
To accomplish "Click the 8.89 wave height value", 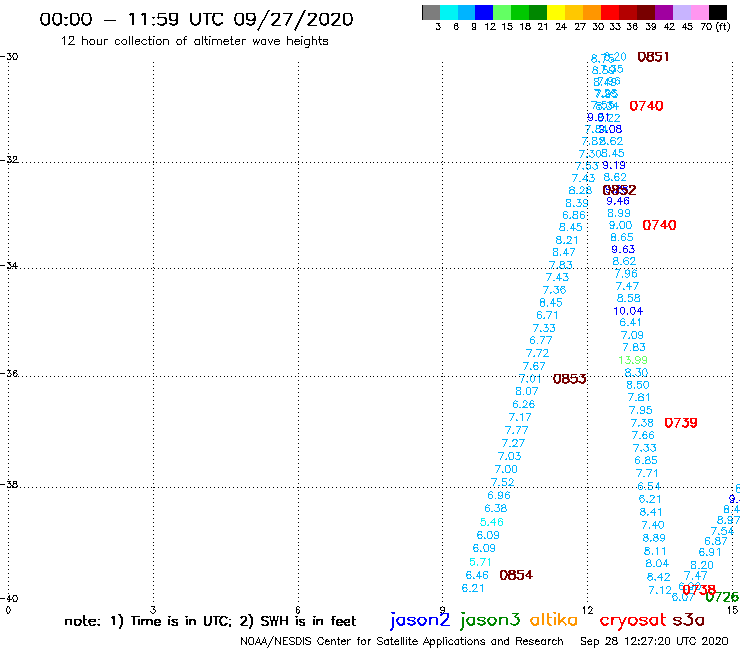I will pos(654,538).
